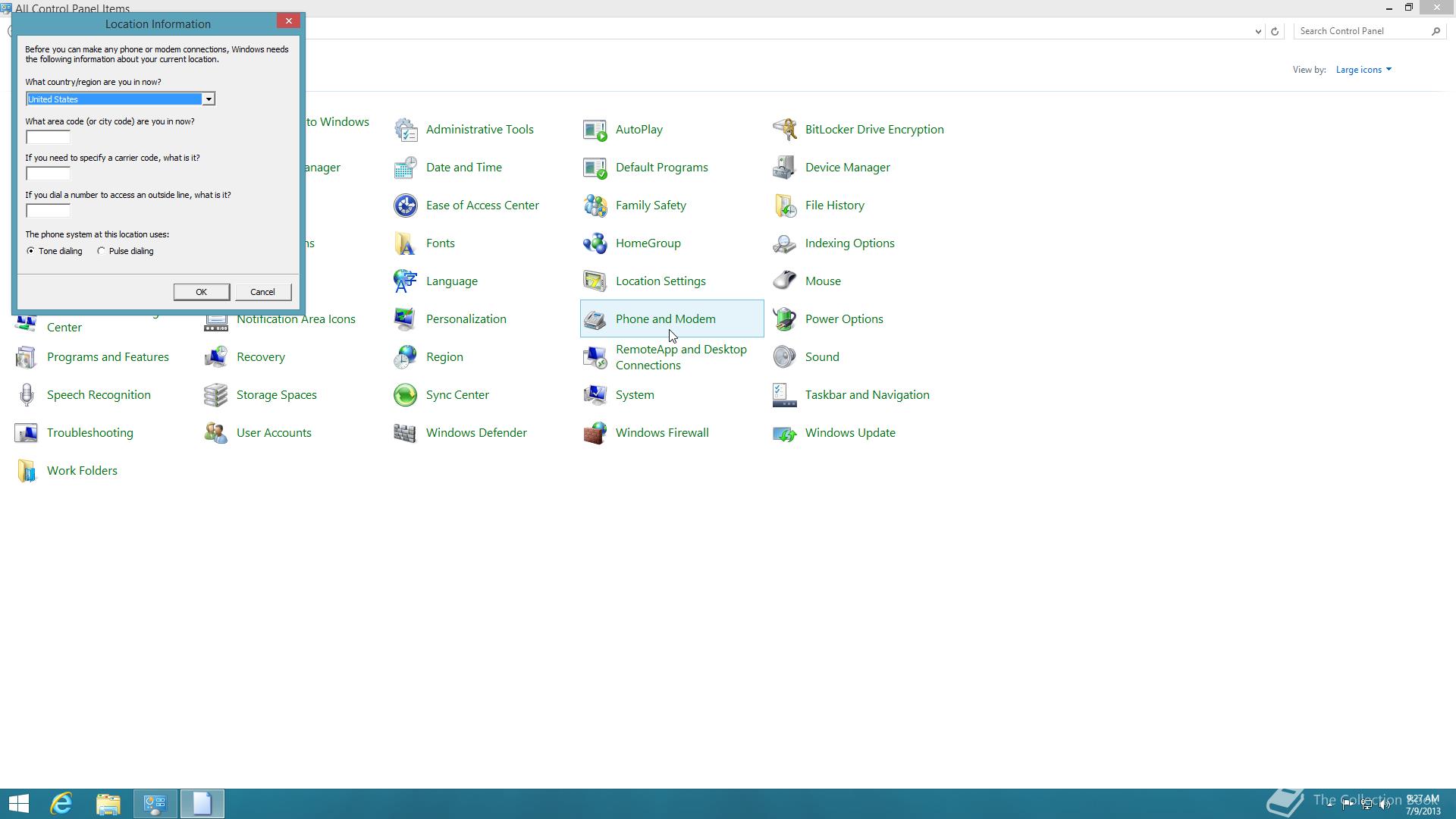Open Administrative Tools icon

406,130
